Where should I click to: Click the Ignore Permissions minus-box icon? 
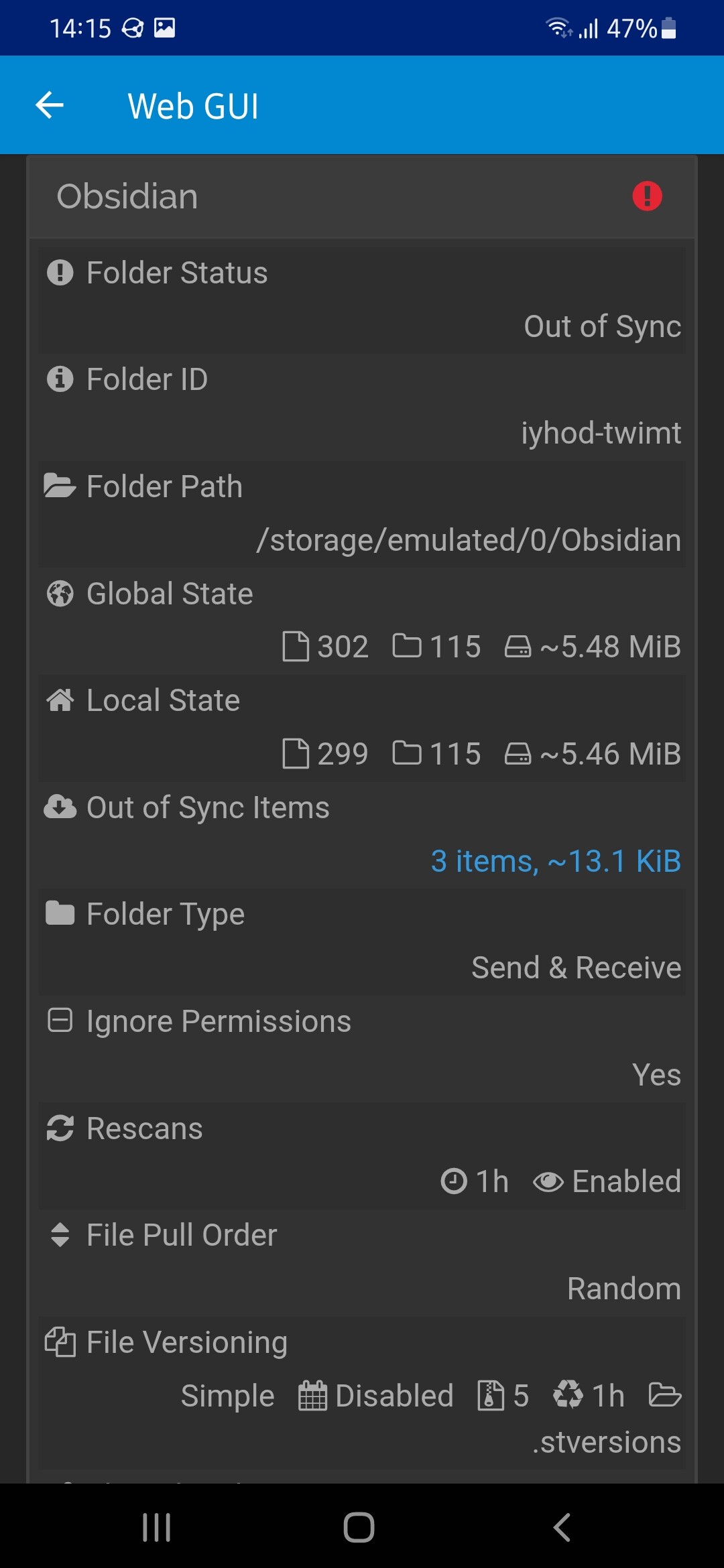pyautogui.click(x=60, y=1021)
